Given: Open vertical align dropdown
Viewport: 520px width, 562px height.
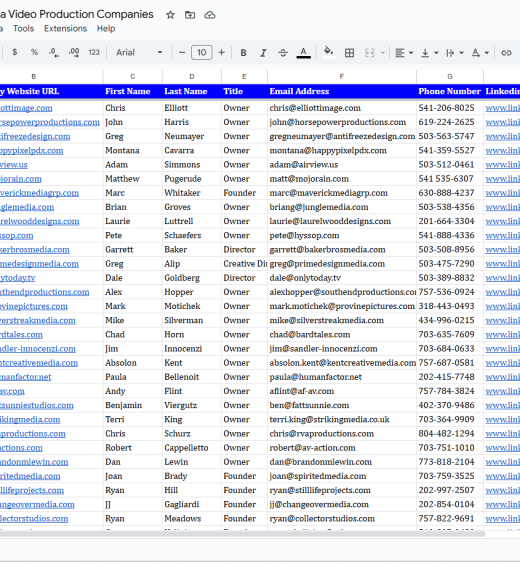Looking at the screenshot, I should pyautogui.click(x=429, y=53).
